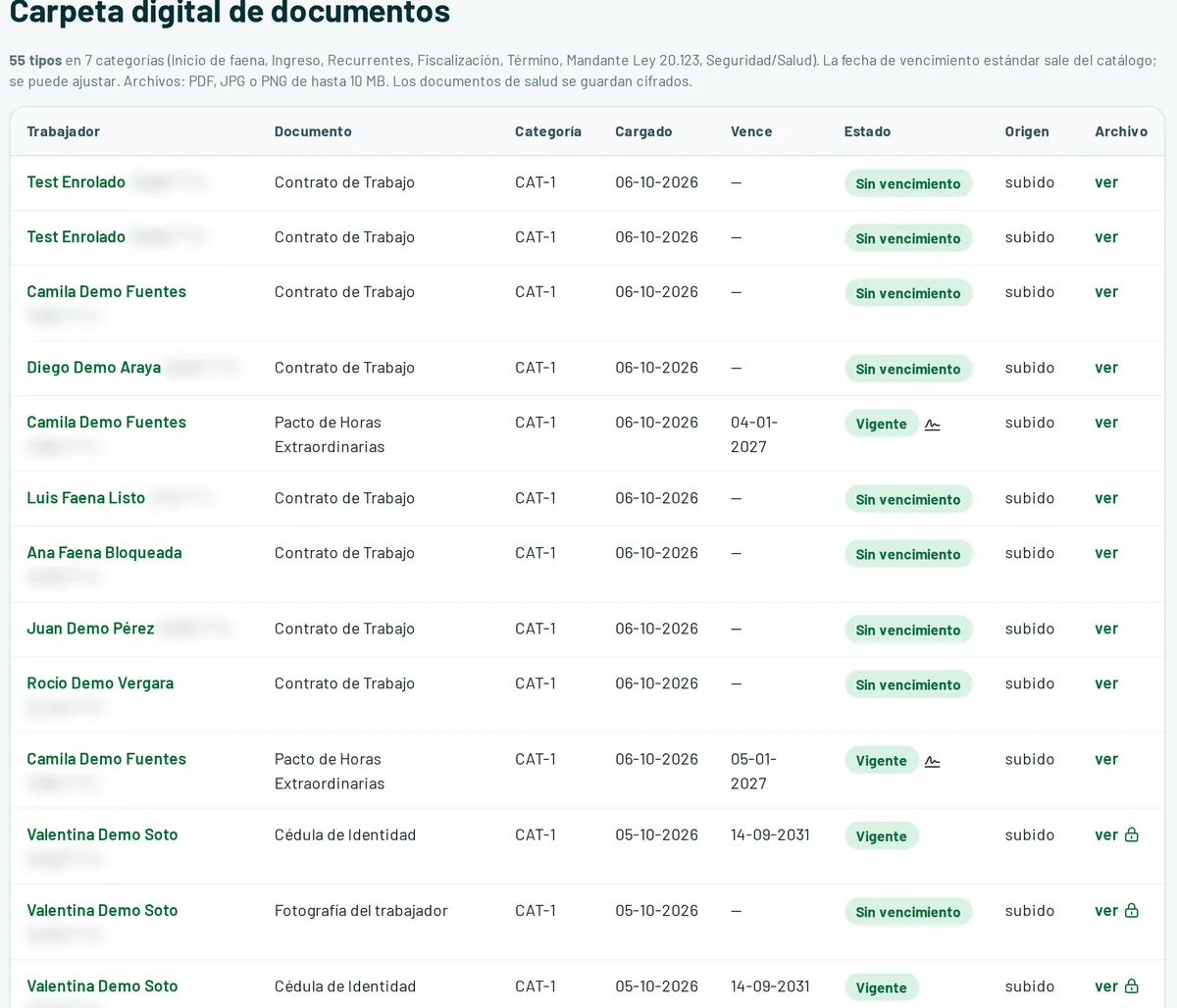Click Sin vencimiento badge in Luis Faena Listo row
The image size is (1177, 1008).
coord(908,499)
